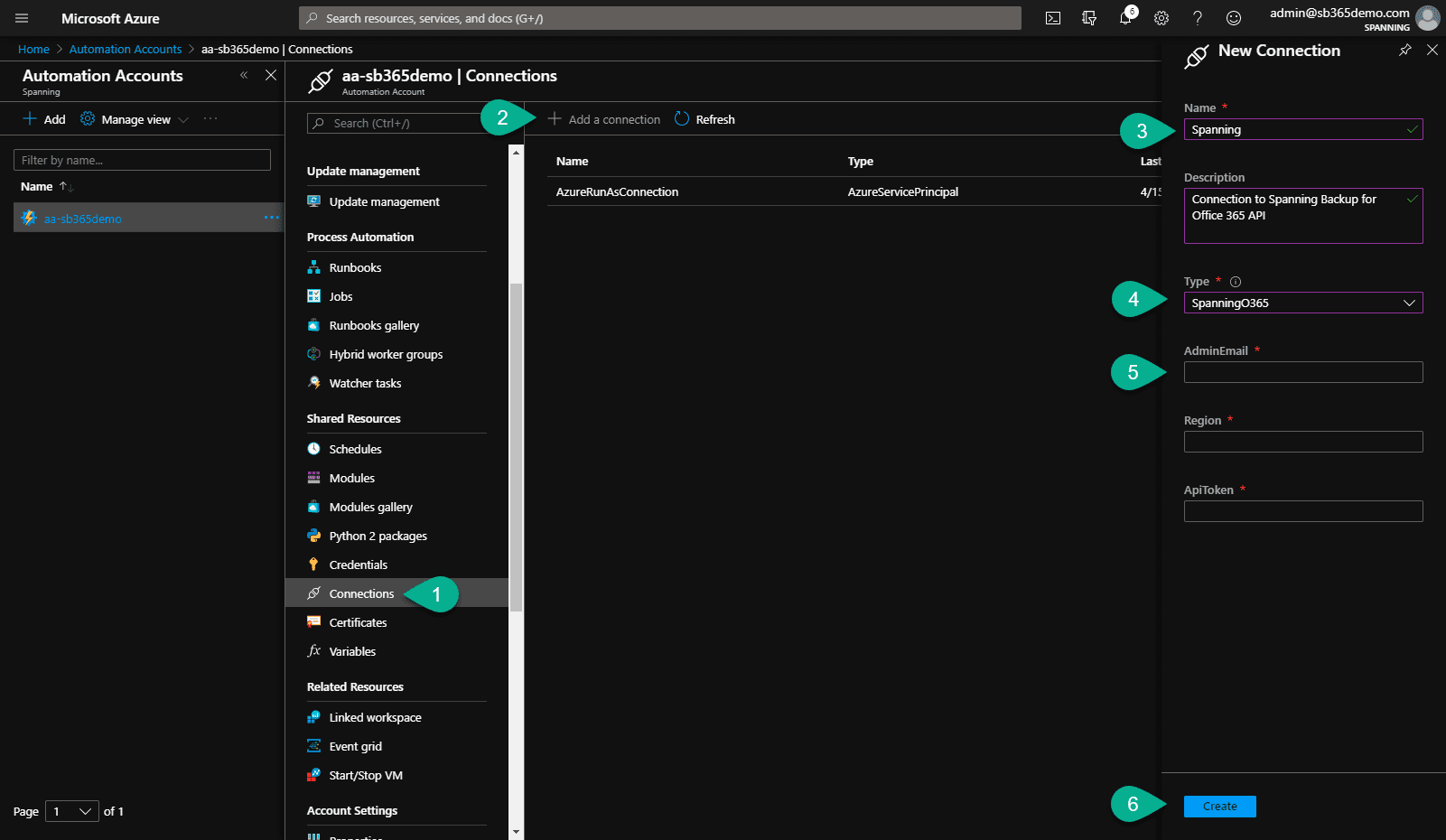Go to Automation Accounts breadcrumb
This screenshot has height=840, width=1446.
click(x=126, y=49)
